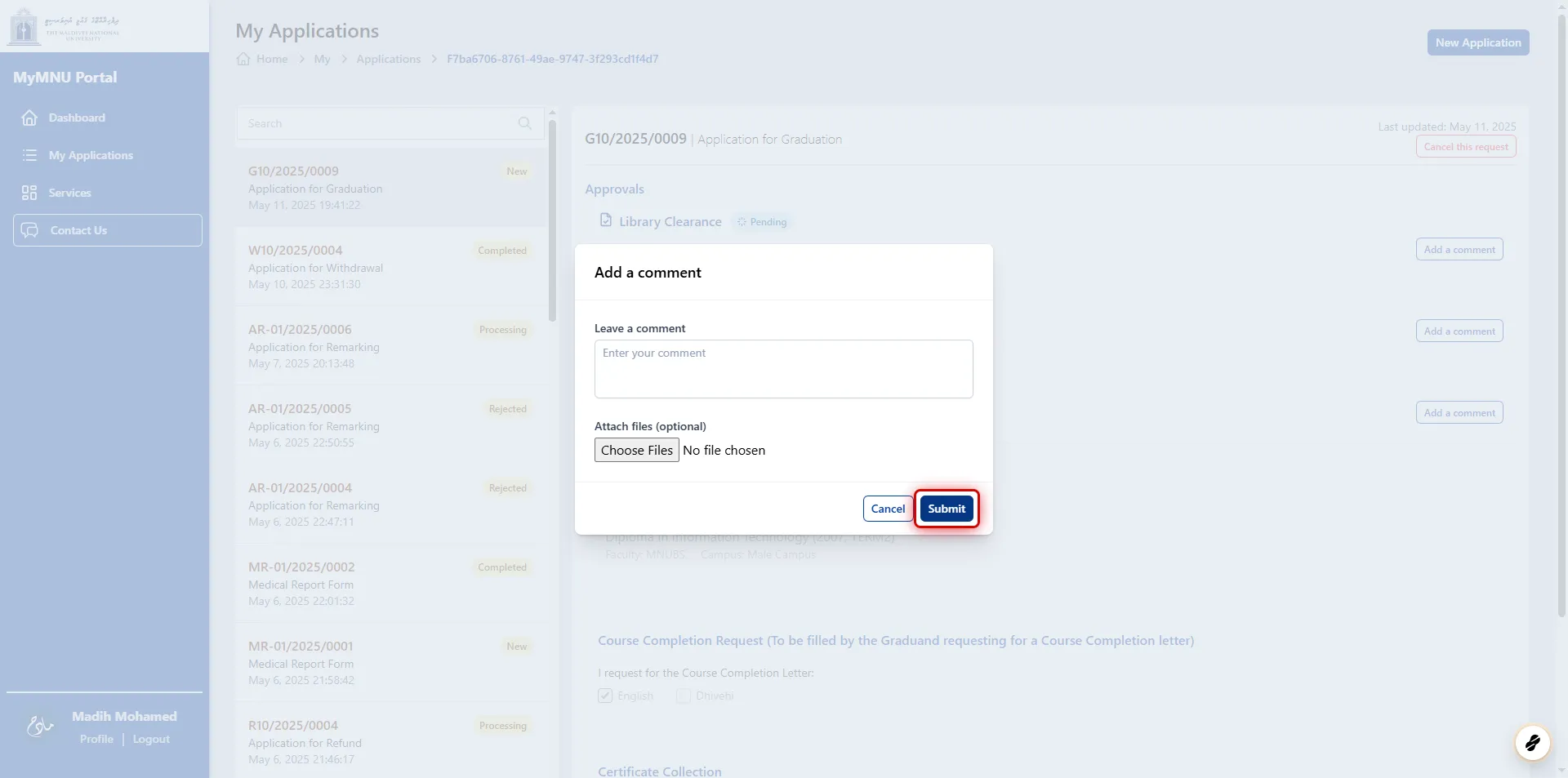This screenshot has height=778, width=1568.
Task: Open the R10/2025/0004 refund application
Action: coord(390,742)
